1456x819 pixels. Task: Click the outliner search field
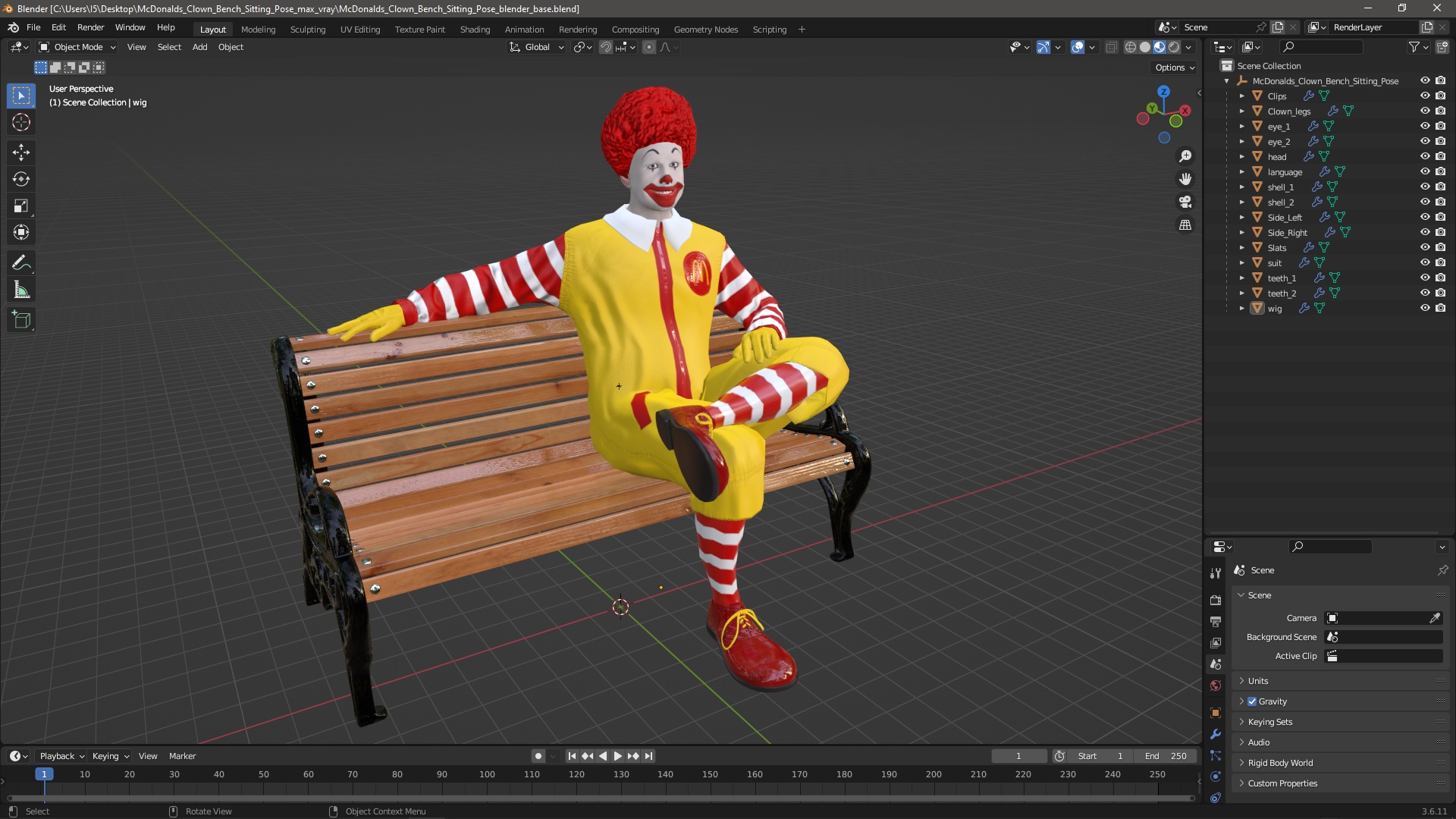point(1320,47)
